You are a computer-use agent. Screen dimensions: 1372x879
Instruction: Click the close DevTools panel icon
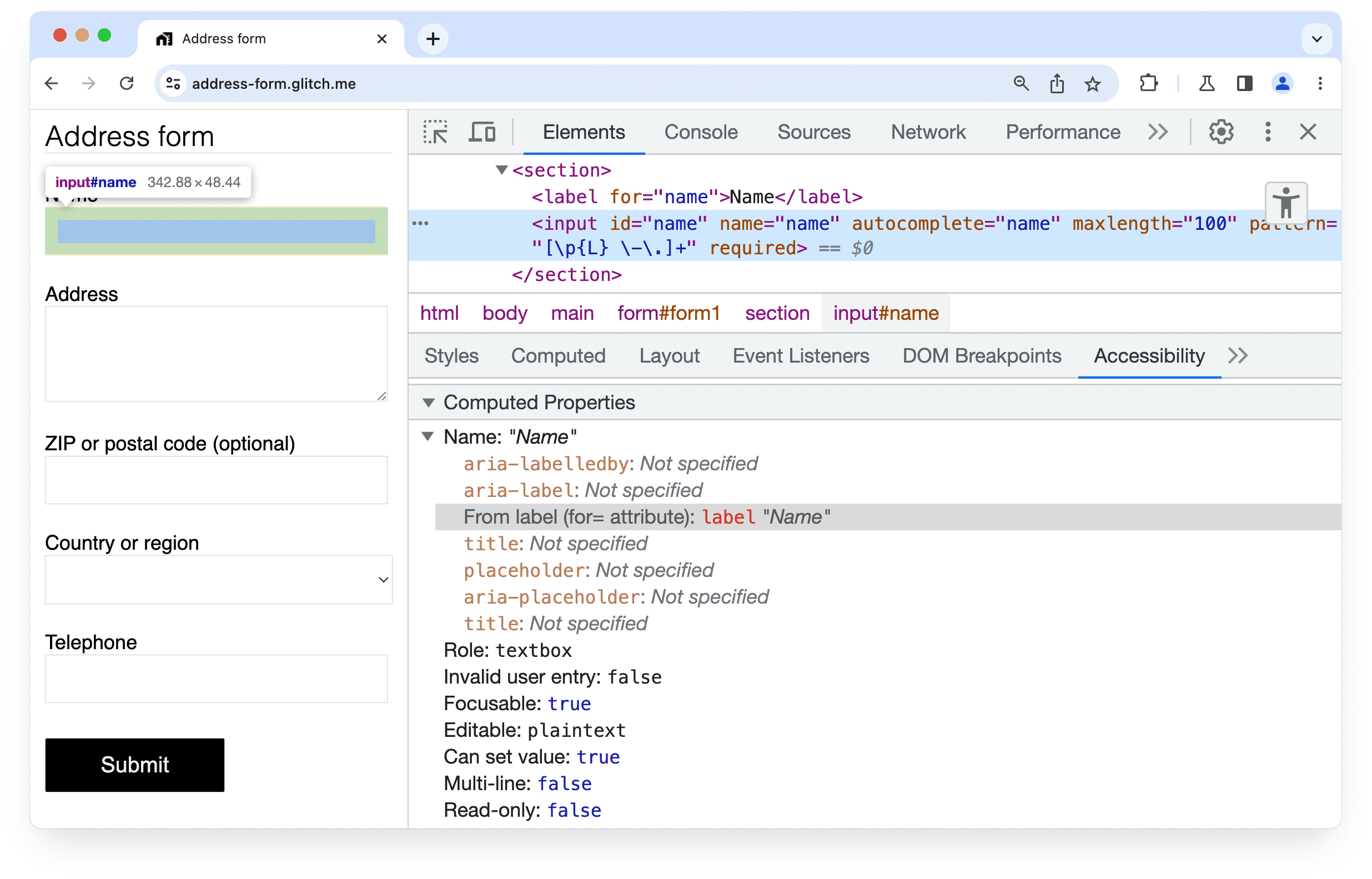tap(1307, 132)
